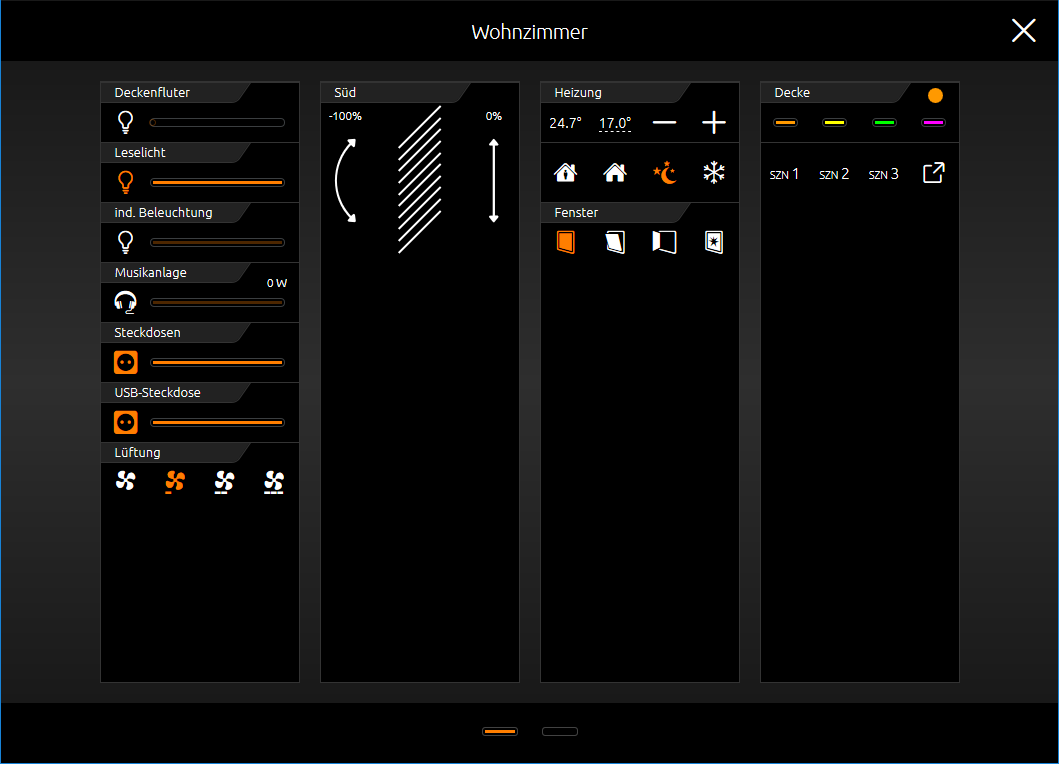Click the 17.0° setpoint temperature value
The width and height of the screenshot is (1059, 764).
pyautogui.click(x=615, y=124)
